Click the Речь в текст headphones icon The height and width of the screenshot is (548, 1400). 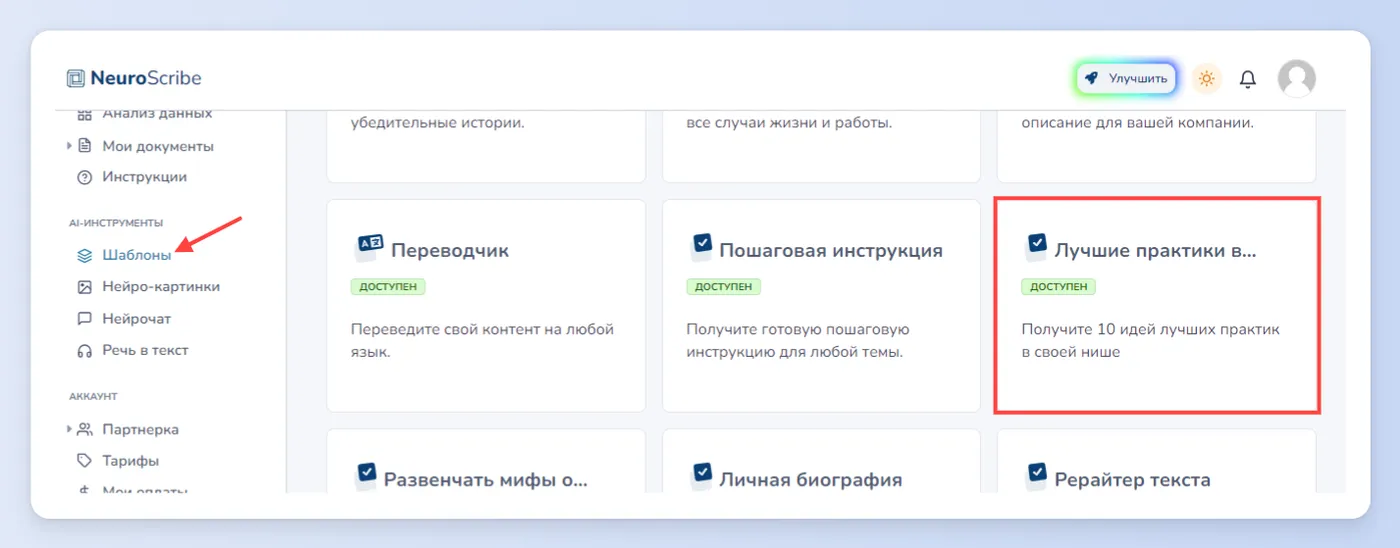click(85, 351)
